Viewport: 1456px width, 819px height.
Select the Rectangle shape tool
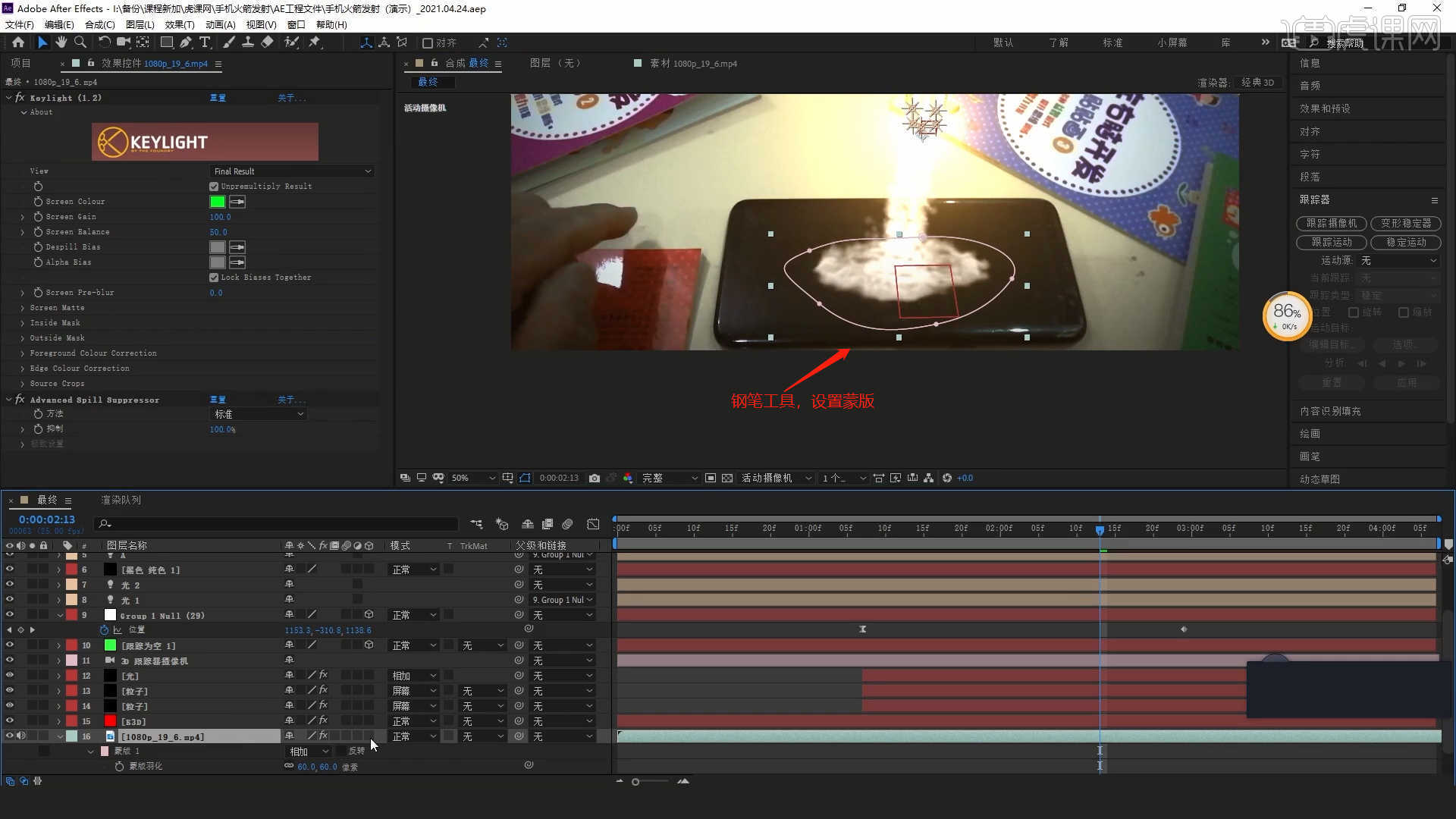pyautogui.click(x=167, y=42)
